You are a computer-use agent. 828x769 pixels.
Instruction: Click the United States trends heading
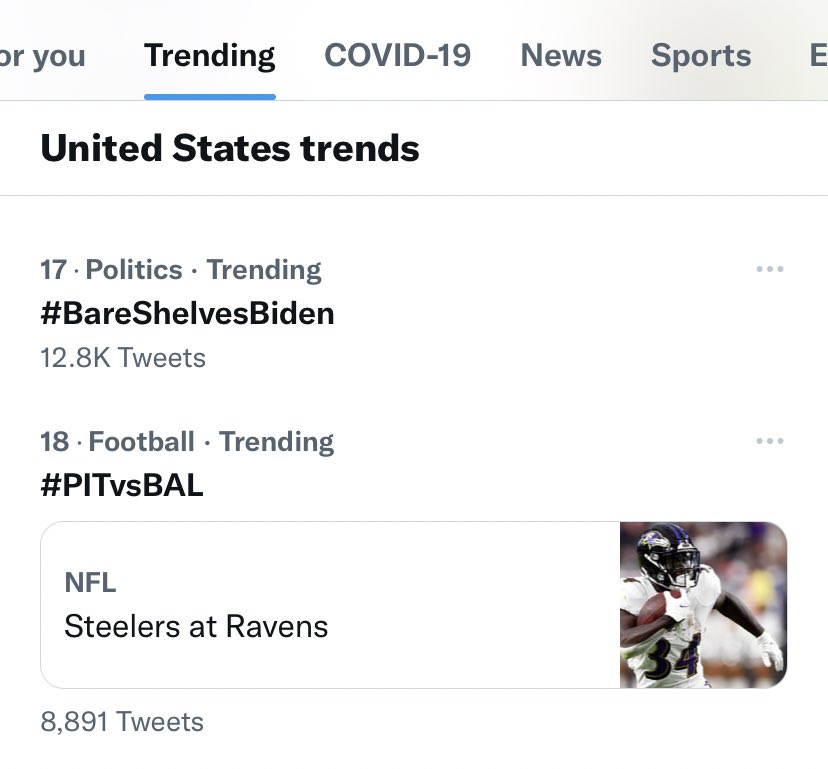229,149
